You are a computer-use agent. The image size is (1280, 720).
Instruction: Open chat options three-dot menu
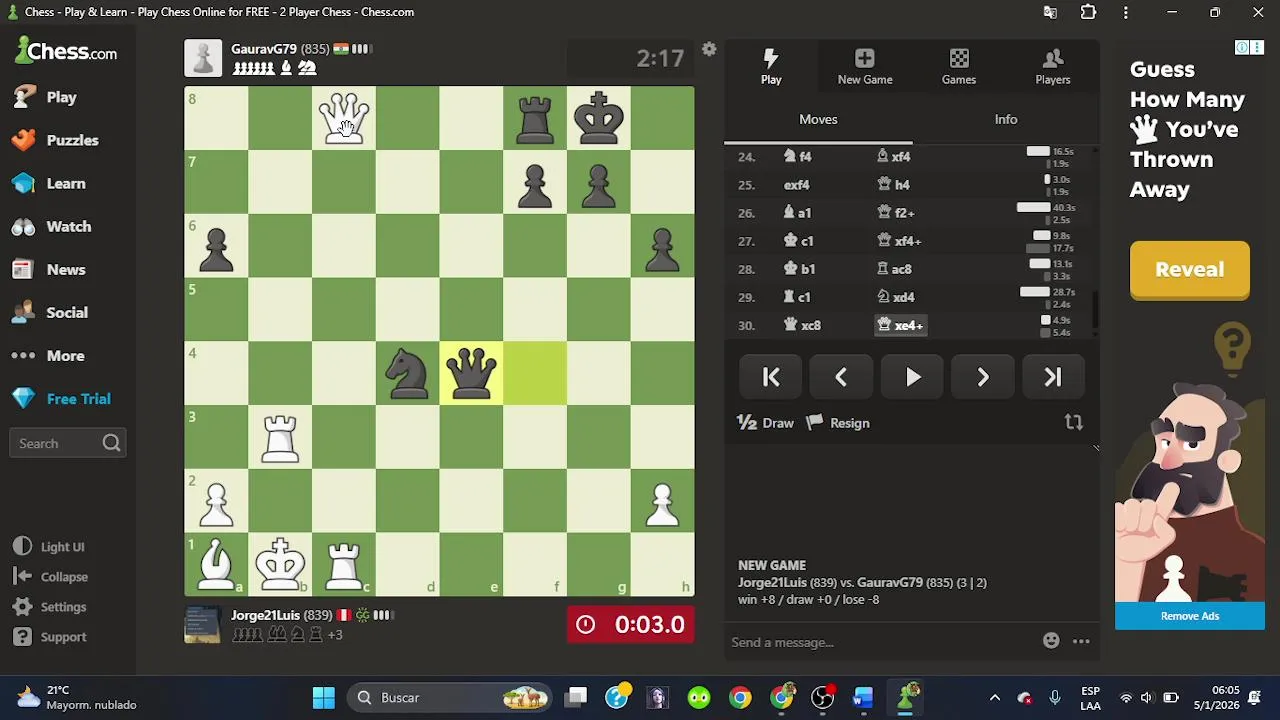coord(1081,641)
